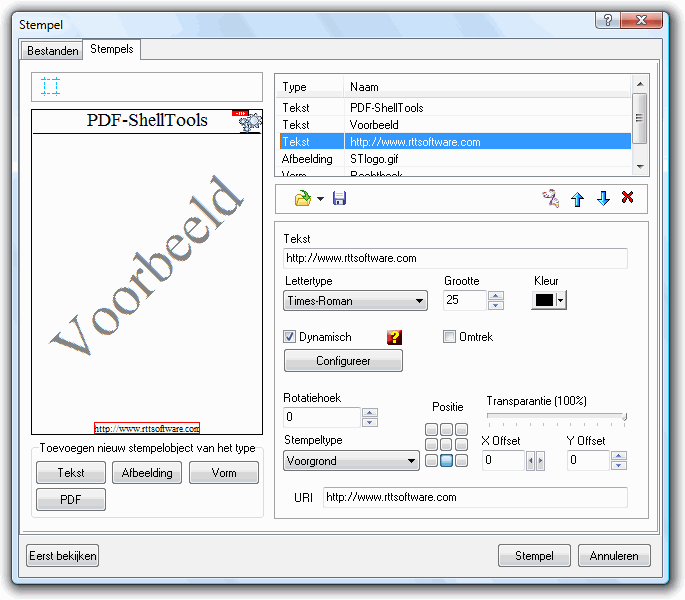Open the Stempeltype Voorgrond dropdown
Image resolution: width=685 pixels, height=600 pixels.
pos(351,461)
